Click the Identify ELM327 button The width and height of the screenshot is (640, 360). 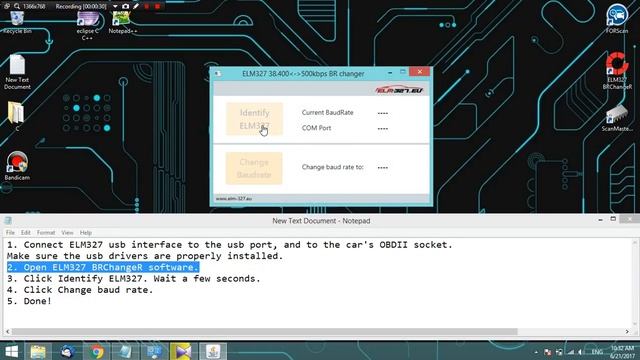pyautogui.click(x=254, y=119)
